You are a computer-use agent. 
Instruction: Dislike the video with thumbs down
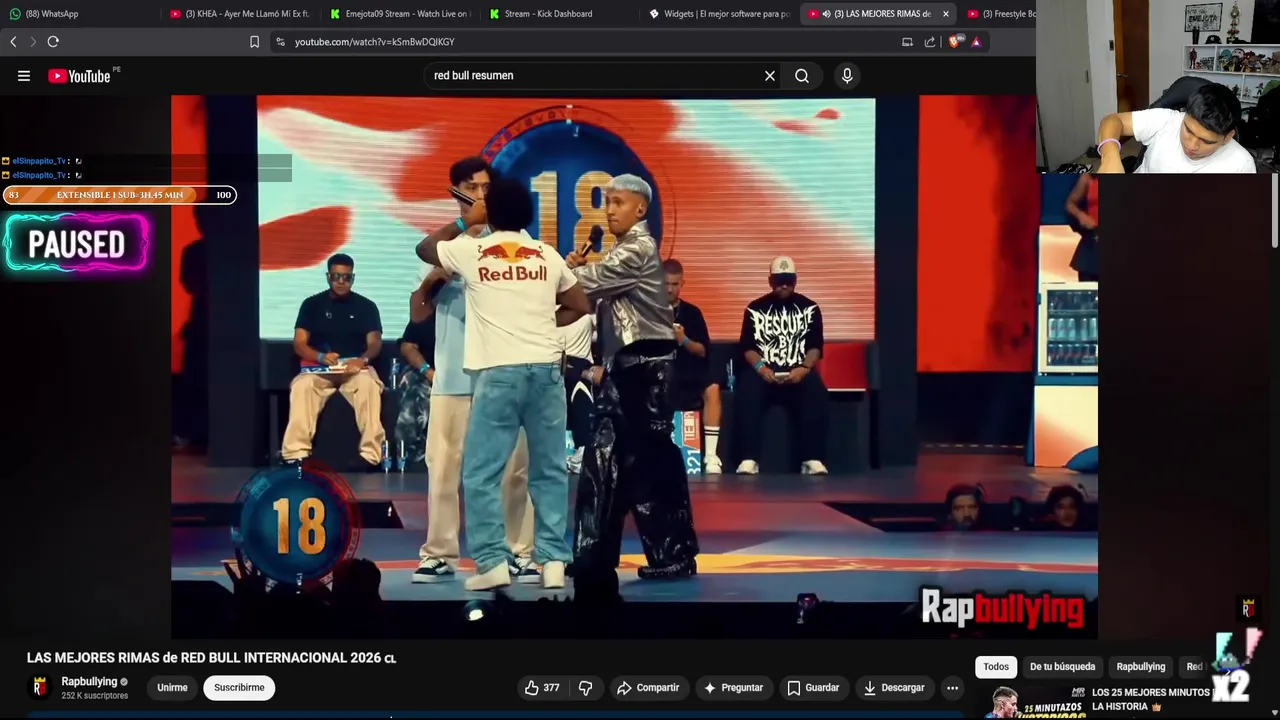[586, 688]
